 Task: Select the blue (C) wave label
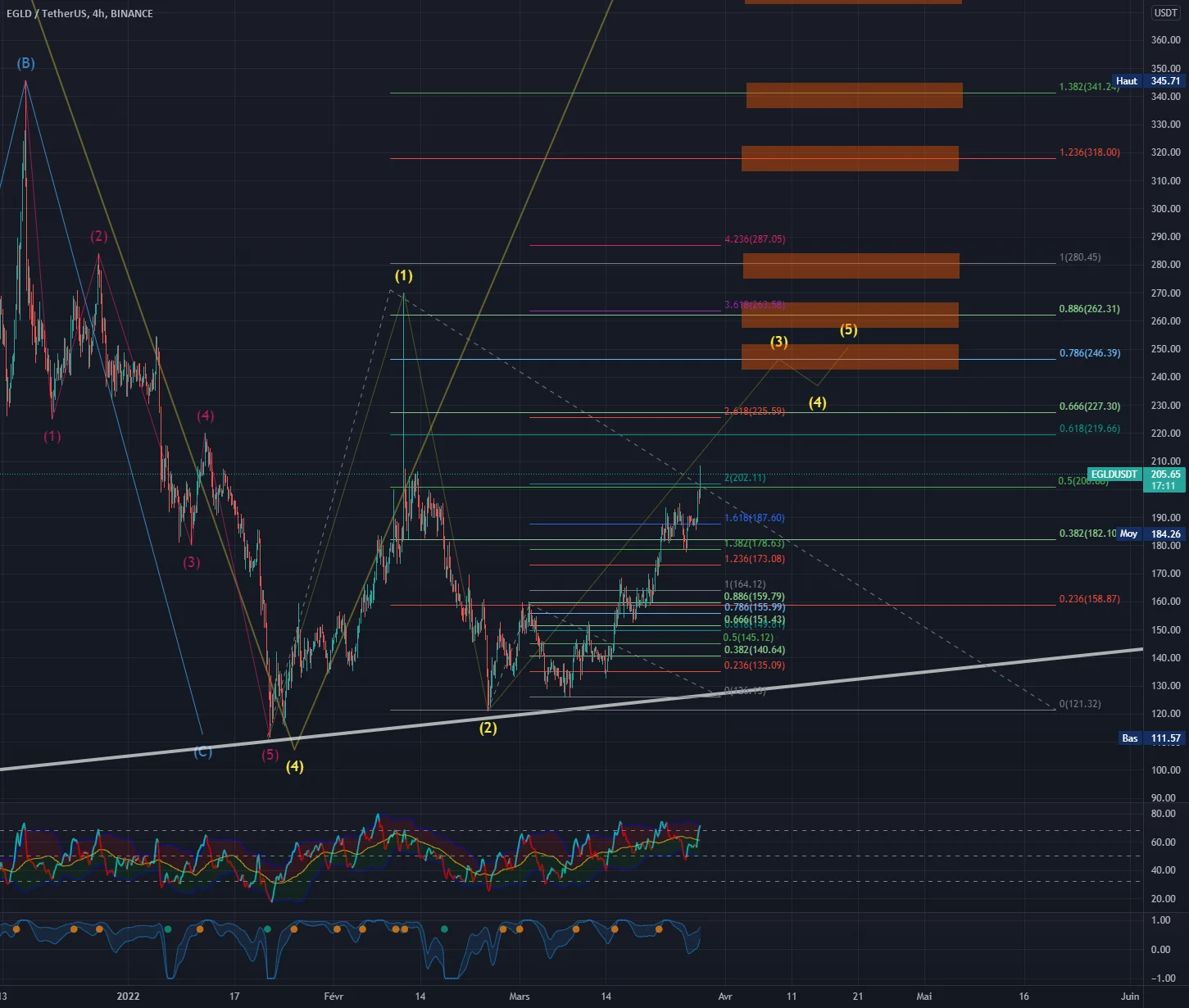tap(202, 751)
